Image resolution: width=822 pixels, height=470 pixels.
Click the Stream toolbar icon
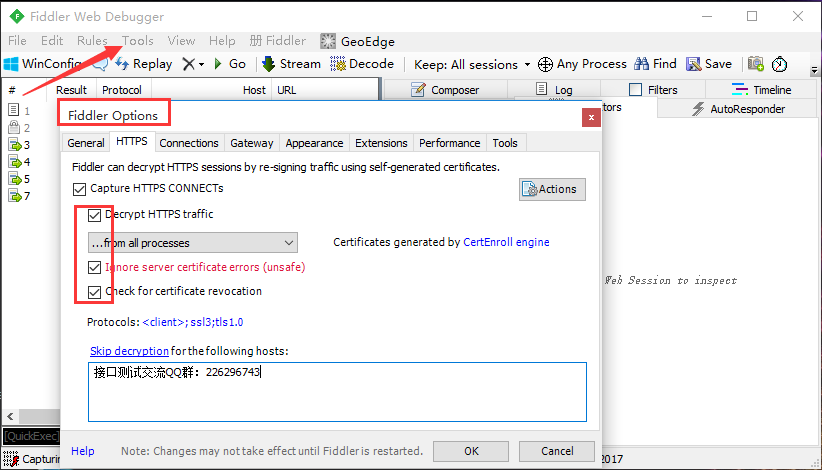click(269, 64)
